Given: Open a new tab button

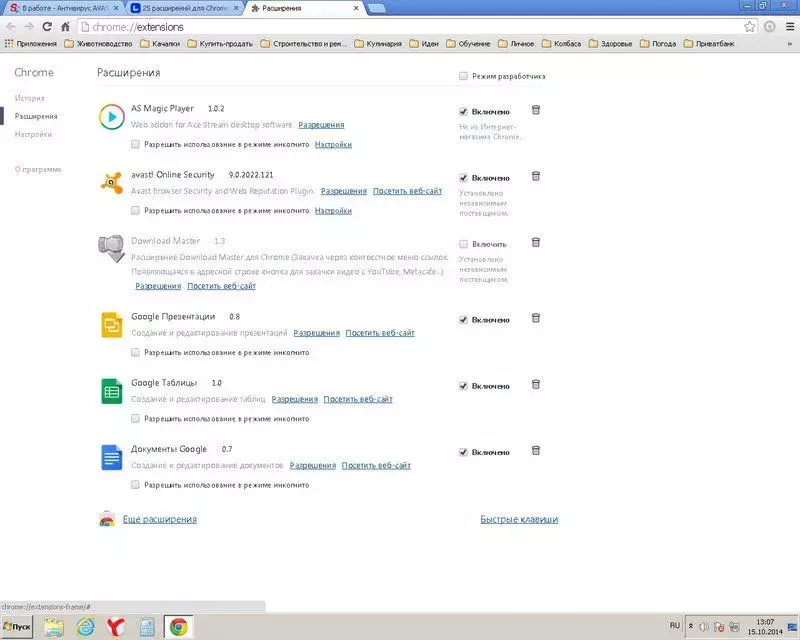Looking at the screenshot, I should pyautogui.click(x=376, y=8).
